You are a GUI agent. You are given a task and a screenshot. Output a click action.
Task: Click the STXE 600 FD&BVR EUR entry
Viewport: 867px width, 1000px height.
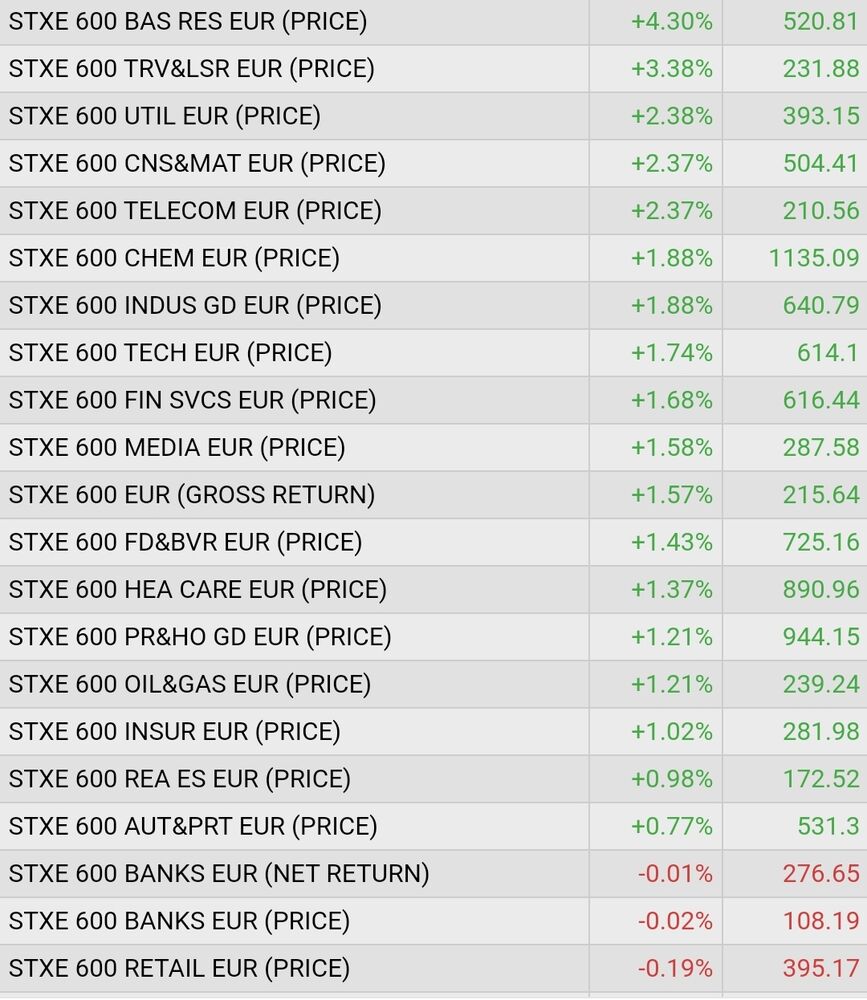(x=185, y=542)
